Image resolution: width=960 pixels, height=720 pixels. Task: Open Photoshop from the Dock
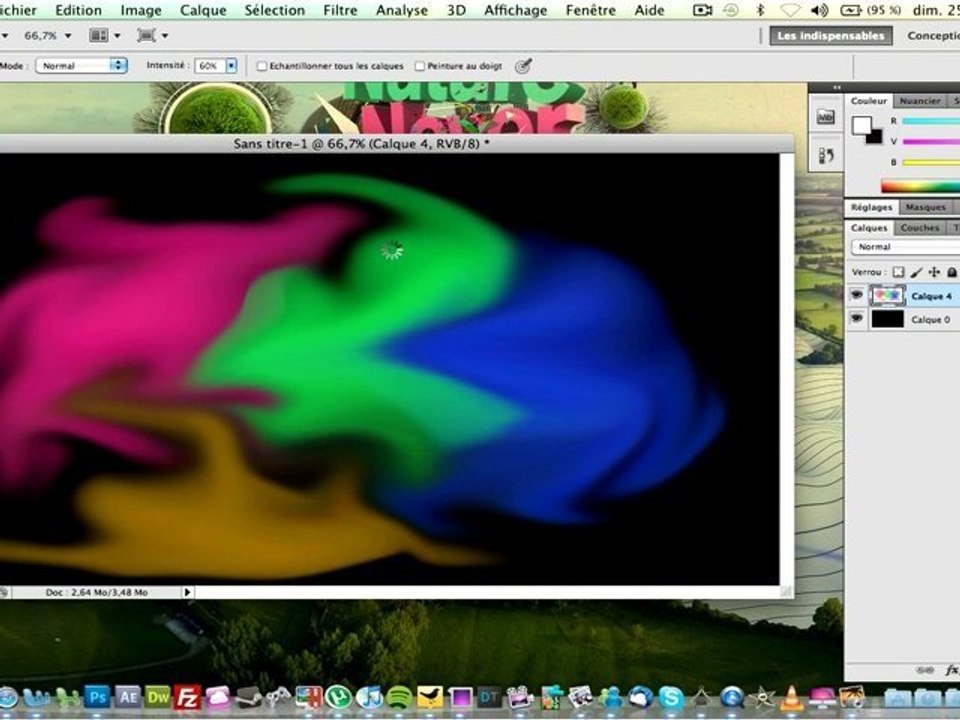[x=96, y=697]
